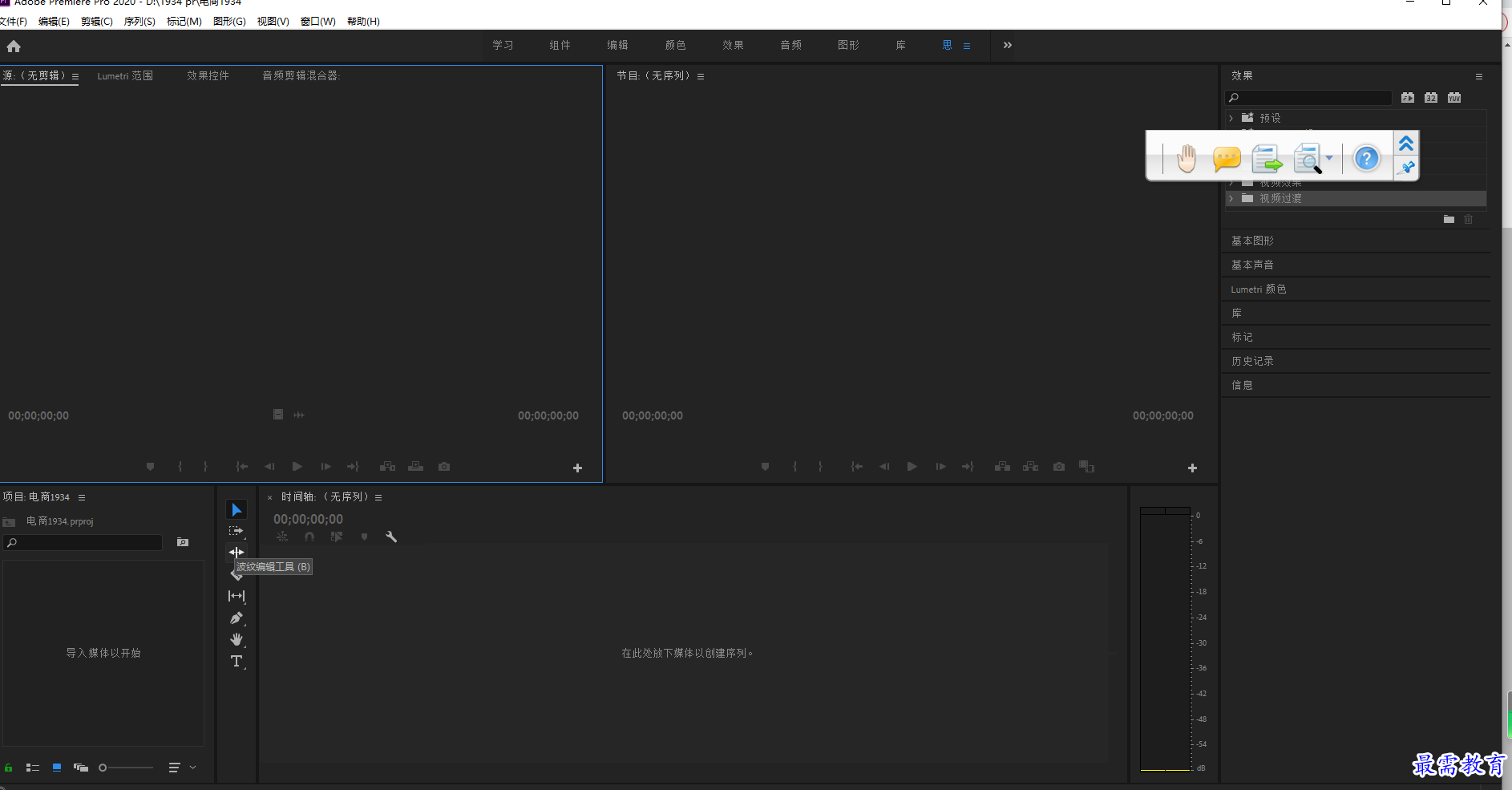This screenshot has width=1512, height=790.
Task: Toggle project writable green lock
Action: tap(9, 768)
